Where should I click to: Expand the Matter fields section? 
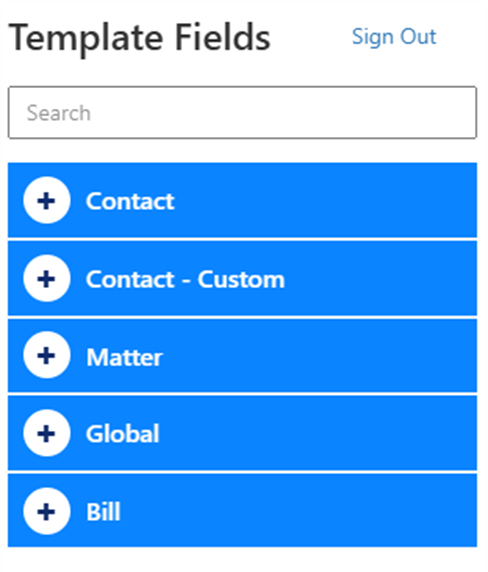[242, 356]
